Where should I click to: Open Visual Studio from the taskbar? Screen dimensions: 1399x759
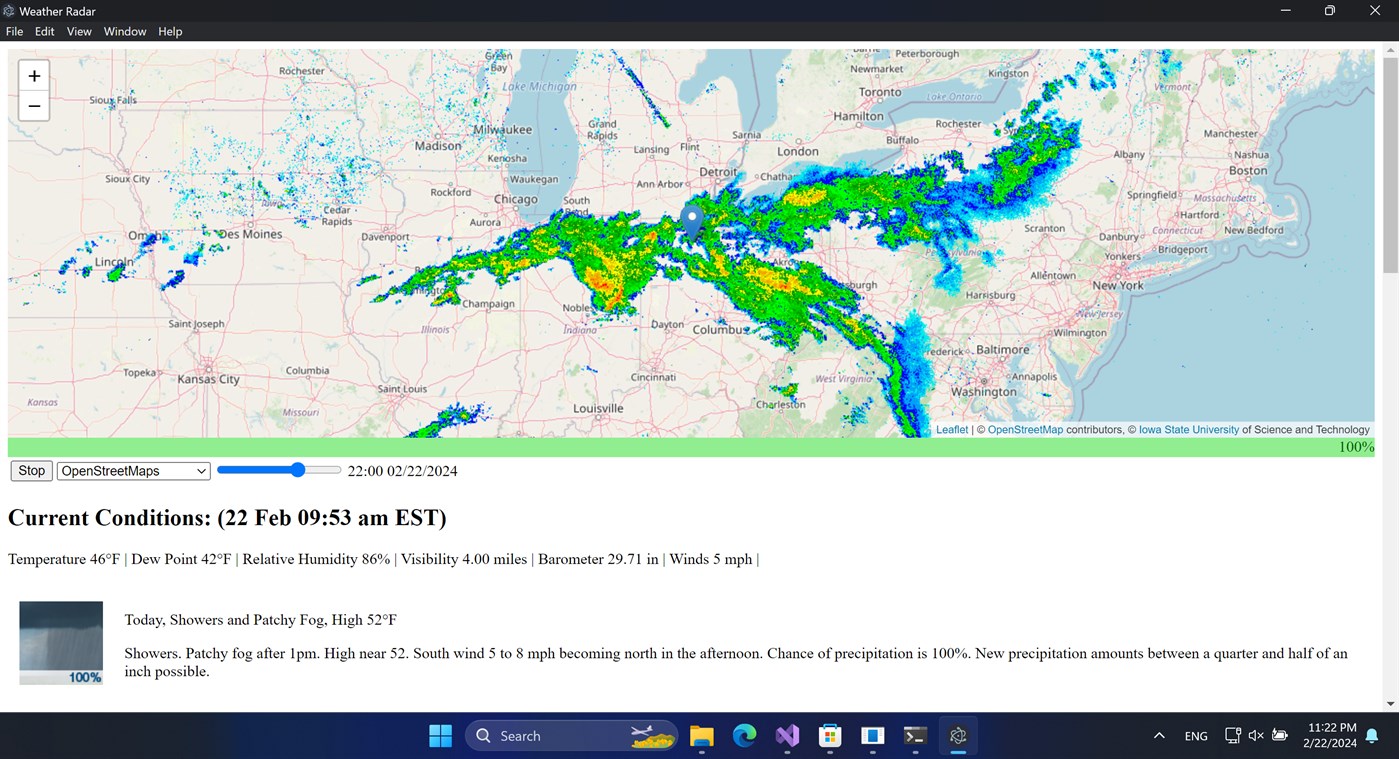[786, 735]
